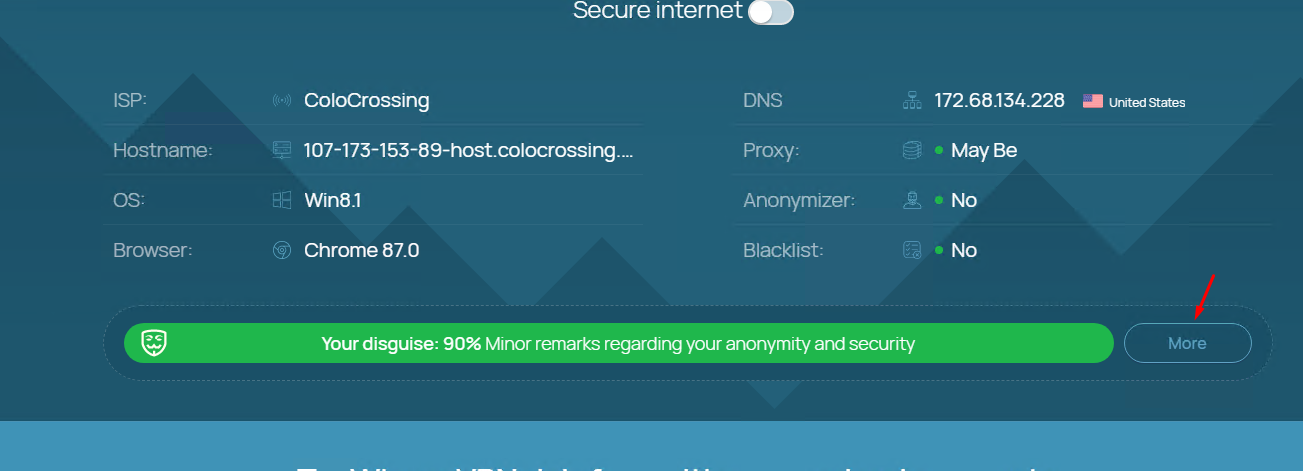This screenshot has width=1303, height=471.
Task: Open the More details button
Action: 1187,343
